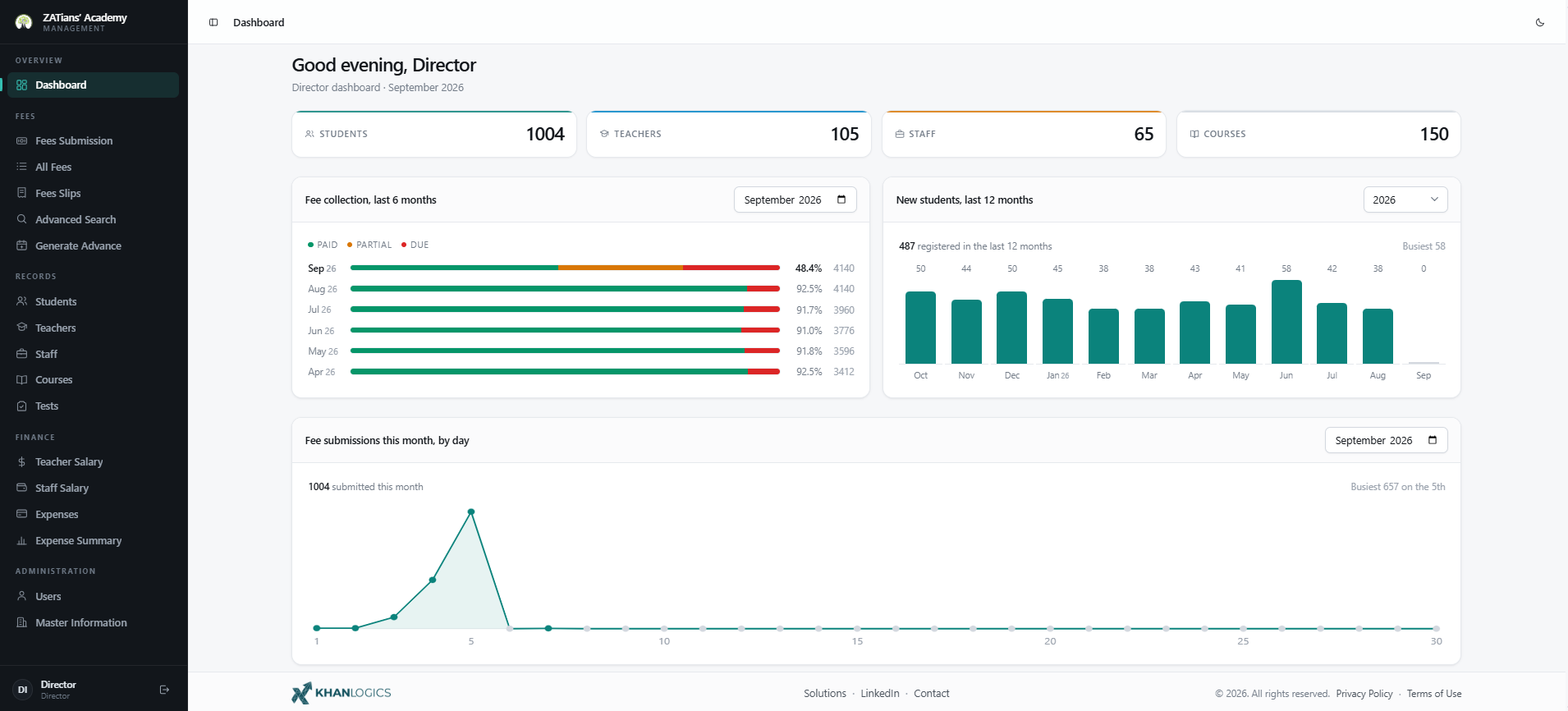Click the day 5 peak point on chart
Image resolution: width=1568 pixels, height=711 pixels.
[471, 511]
